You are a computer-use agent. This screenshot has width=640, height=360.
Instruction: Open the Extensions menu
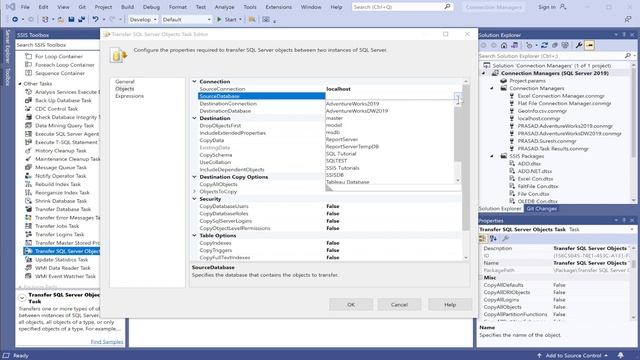pos(278,7)
